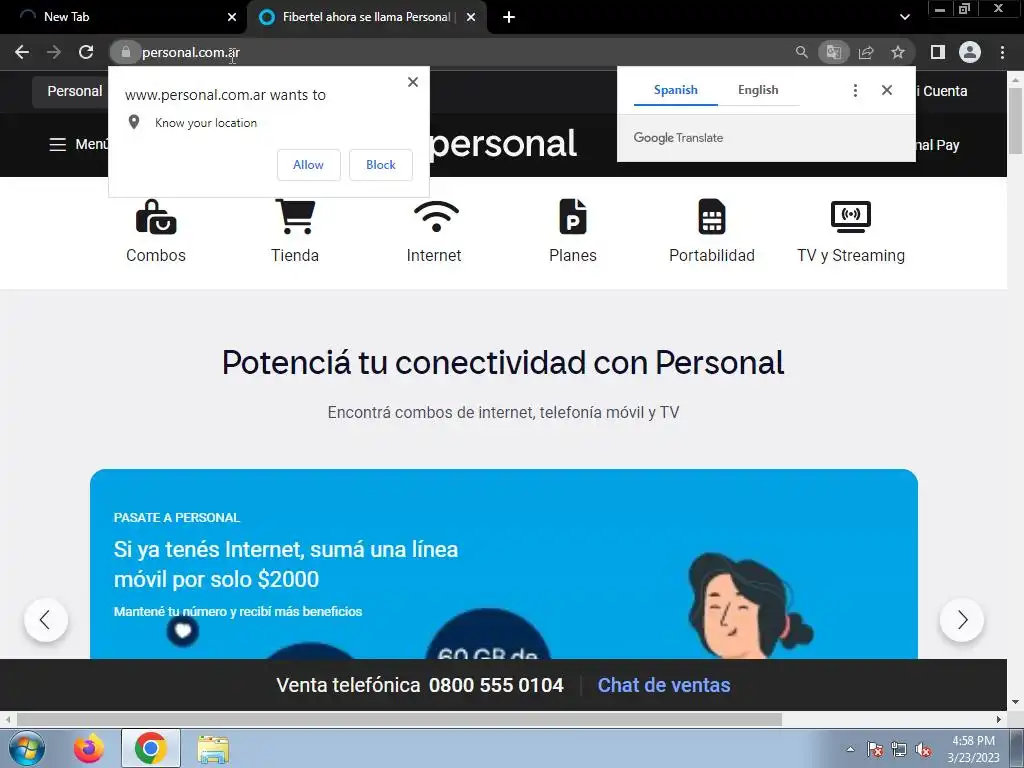Click the Google Translate icon in the address bar

833,52
